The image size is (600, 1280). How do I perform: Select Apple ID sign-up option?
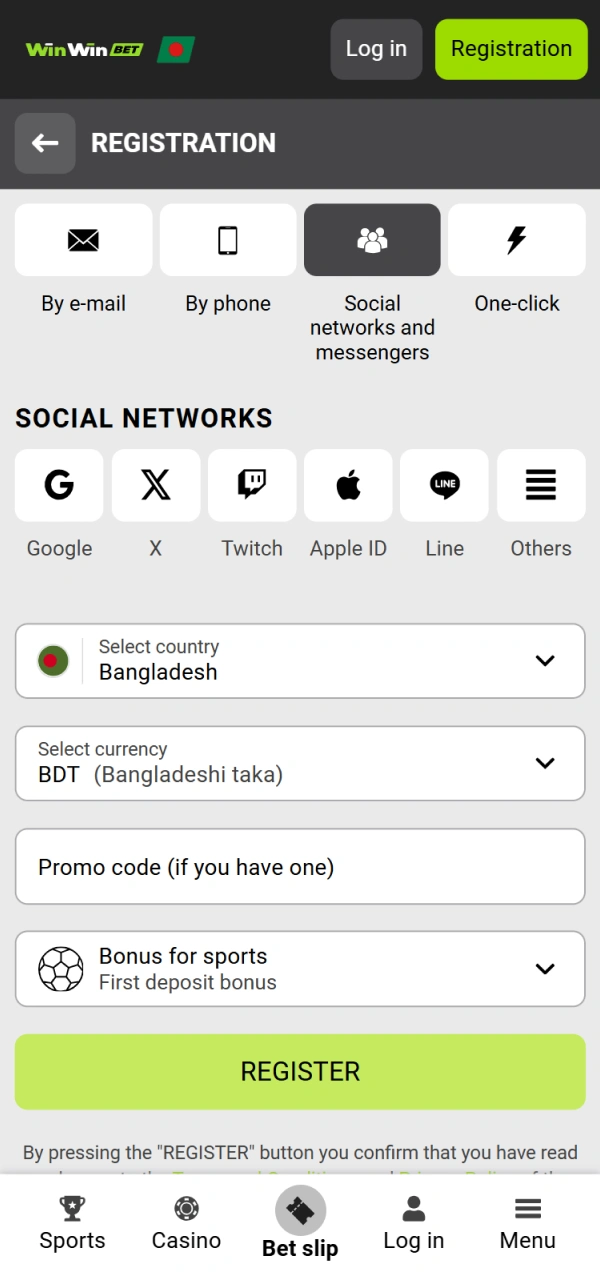(x=348, y=486)
